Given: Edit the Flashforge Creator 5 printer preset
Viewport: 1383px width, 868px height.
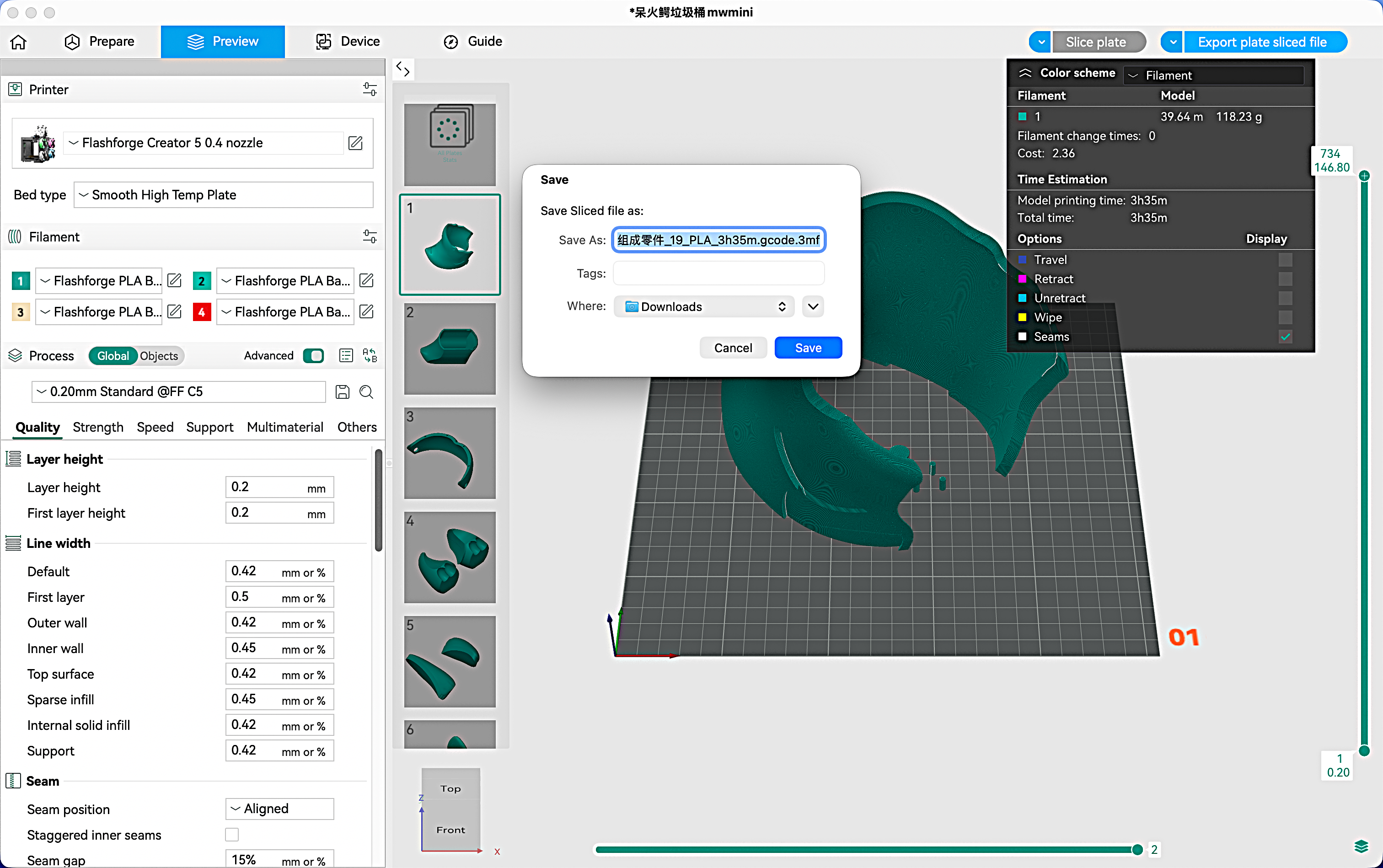Looking at the screenshot, I should click(x=355, y=142).
